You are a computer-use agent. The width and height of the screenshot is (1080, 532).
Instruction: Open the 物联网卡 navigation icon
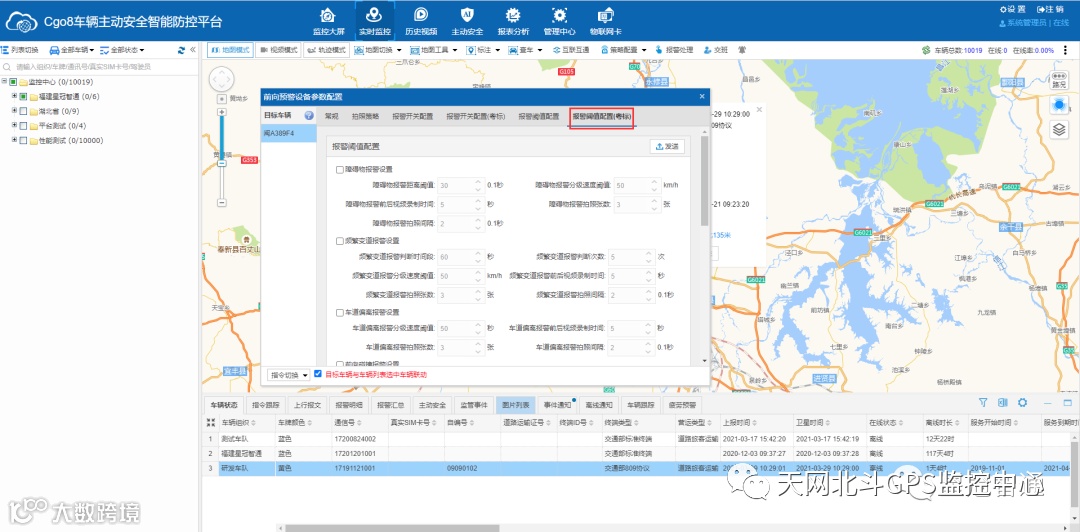tap(606, 15)
